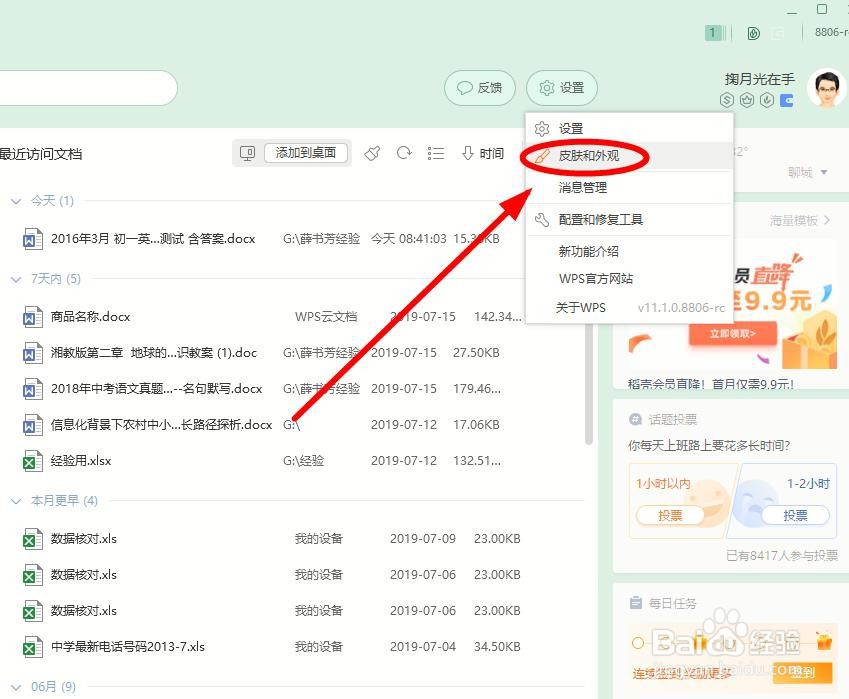Click 每日任务 clipboard icon
This screenshot has height=699, width=849.
tap(636, 603)
